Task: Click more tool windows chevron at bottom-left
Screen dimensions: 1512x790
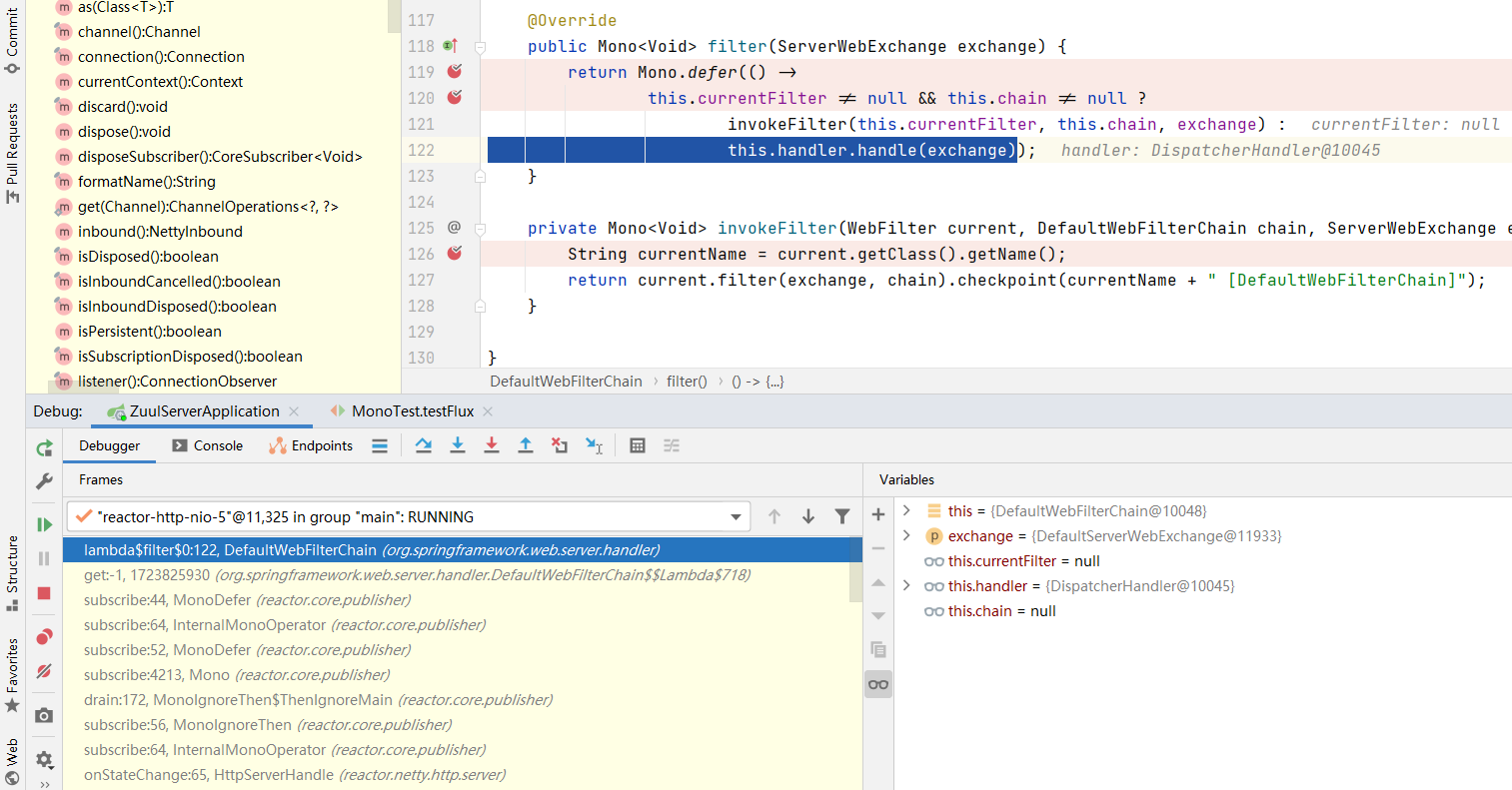Action: click(x=44, y=784)
